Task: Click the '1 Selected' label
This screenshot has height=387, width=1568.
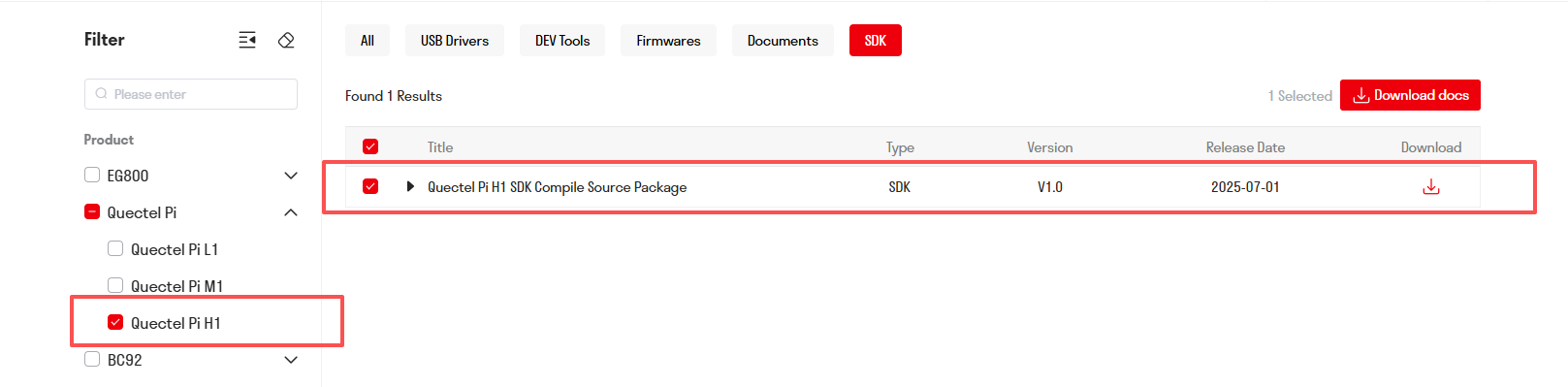Action: 1300,96
